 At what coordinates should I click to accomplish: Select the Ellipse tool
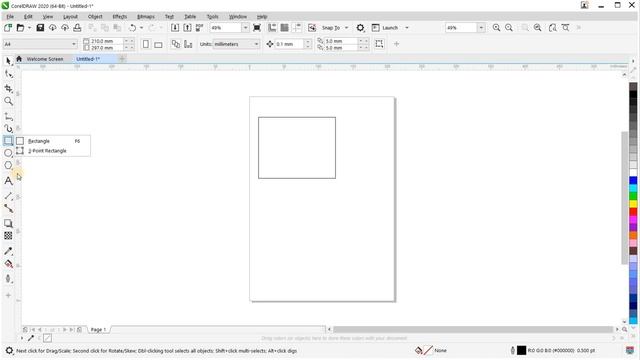[x=8, y=153]
